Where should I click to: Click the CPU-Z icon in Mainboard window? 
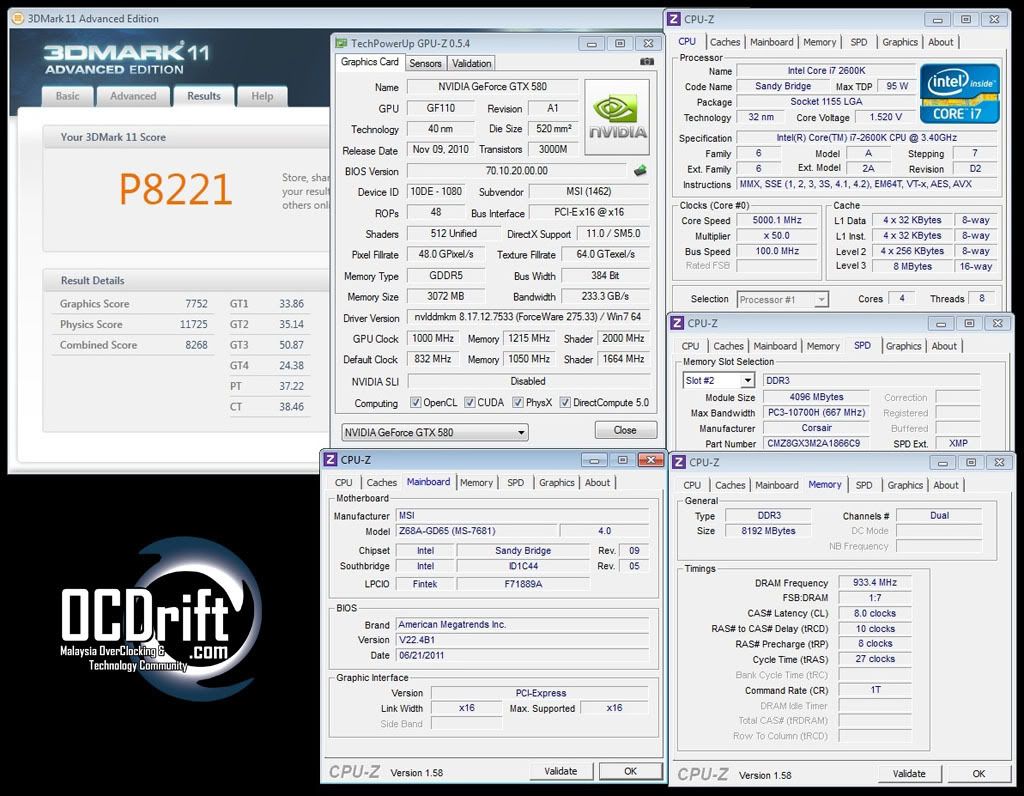(x=330, y=460)
